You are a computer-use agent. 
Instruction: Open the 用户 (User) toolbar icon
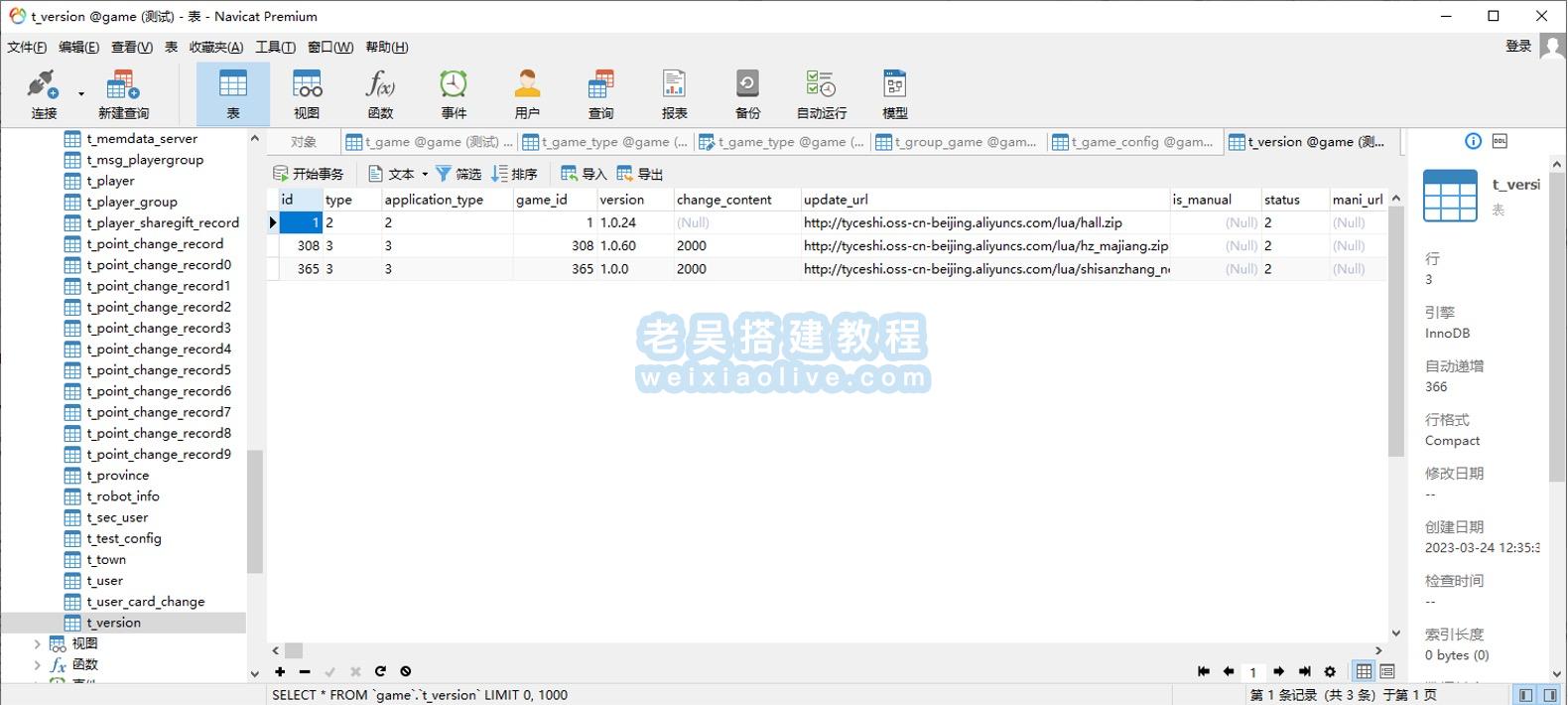coord(527,94)
